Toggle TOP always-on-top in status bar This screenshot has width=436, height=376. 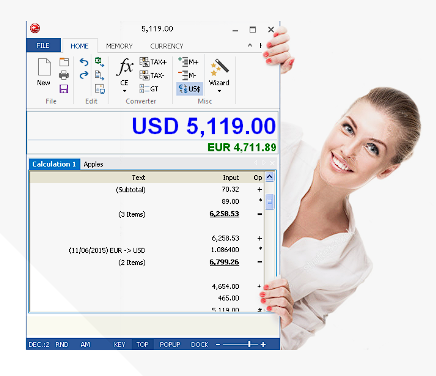coord(142,344)
